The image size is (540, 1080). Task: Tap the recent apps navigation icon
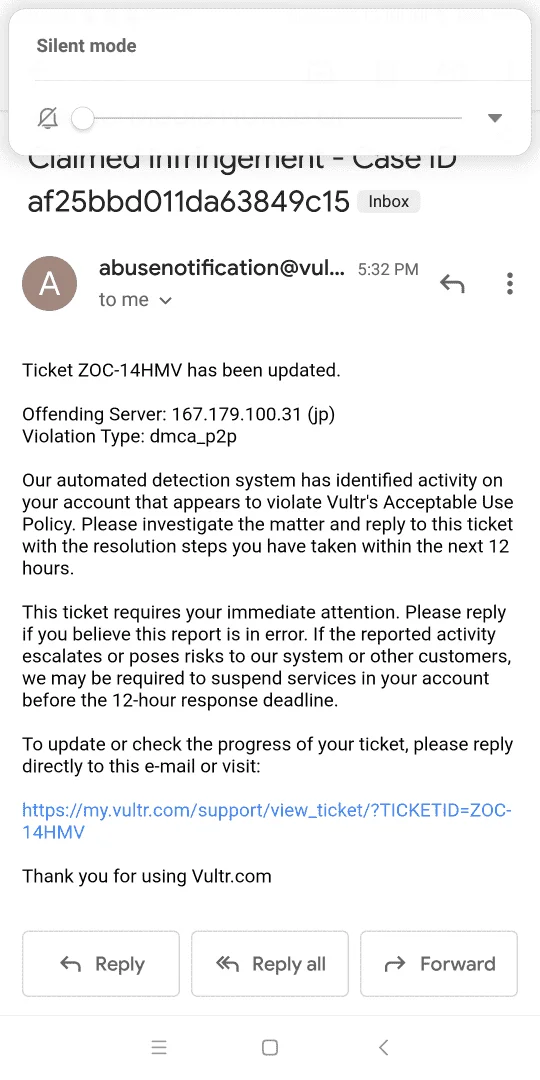159,1048
